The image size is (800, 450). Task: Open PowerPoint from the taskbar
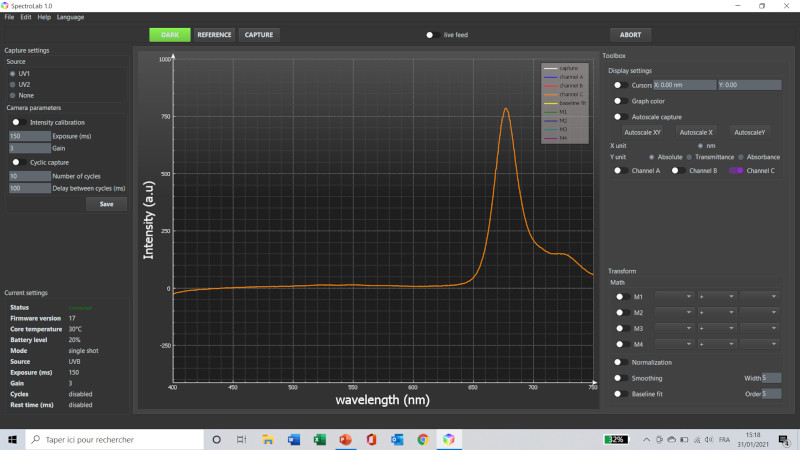point(346,439)
